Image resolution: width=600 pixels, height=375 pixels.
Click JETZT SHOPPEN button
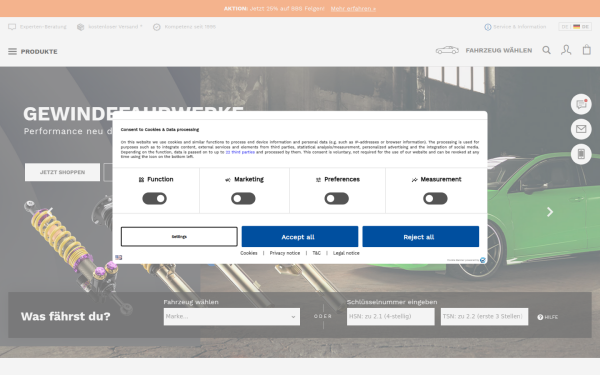click(62, 172)
